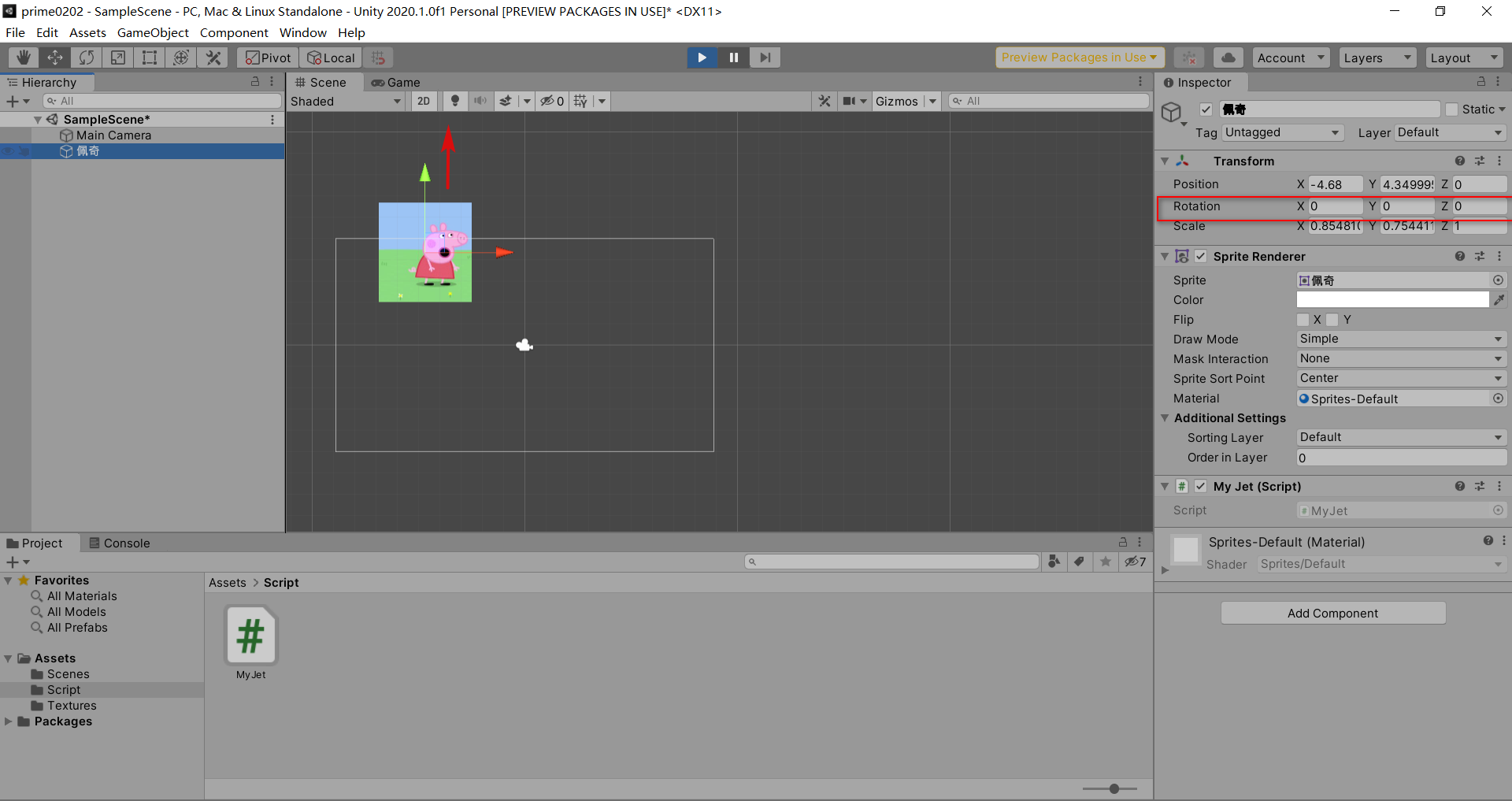Search by label in Project panel

(x=1080, y=562)
